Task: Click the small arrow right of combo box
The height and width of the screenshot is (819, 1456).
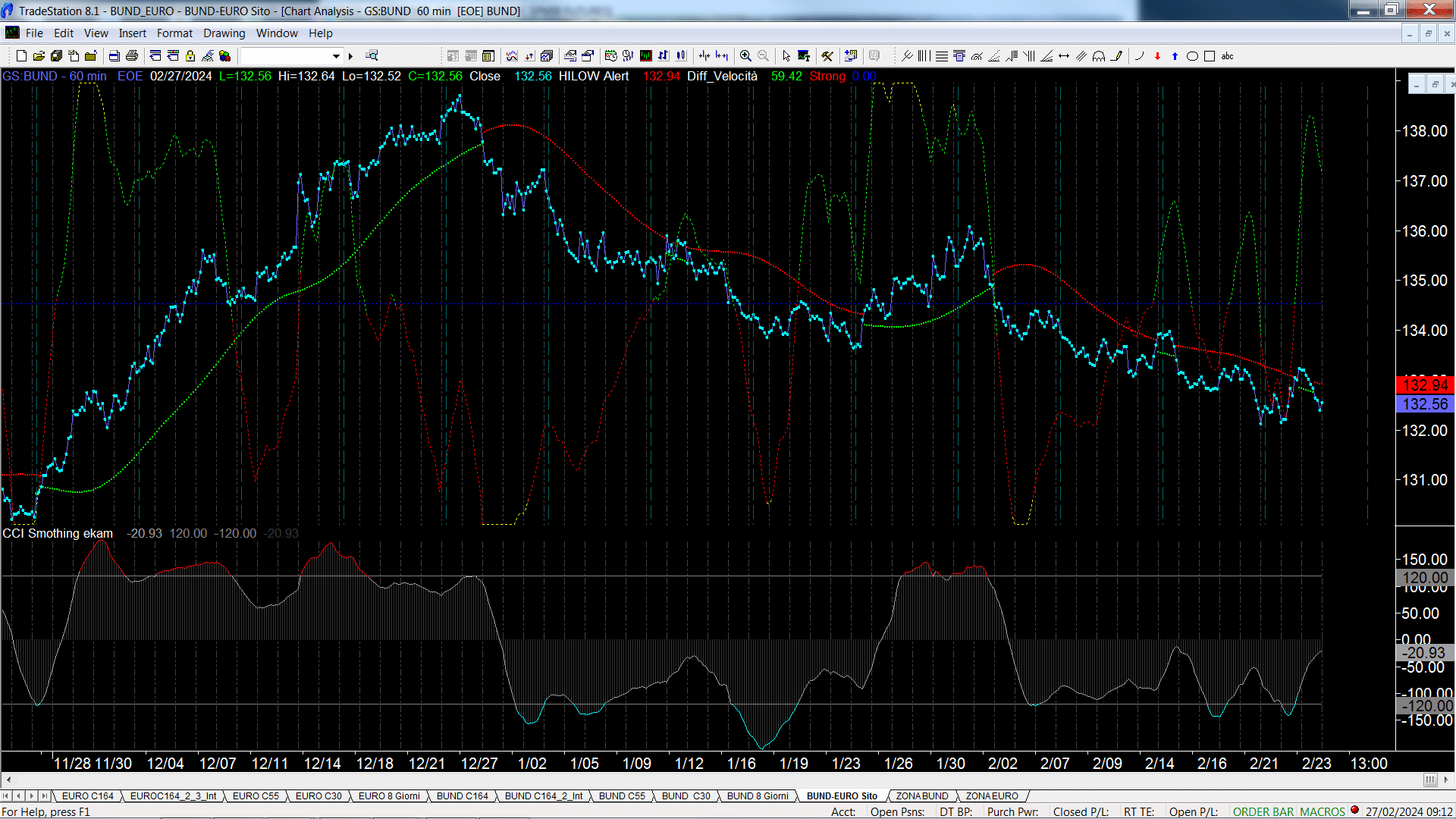Action: point(350,56)
